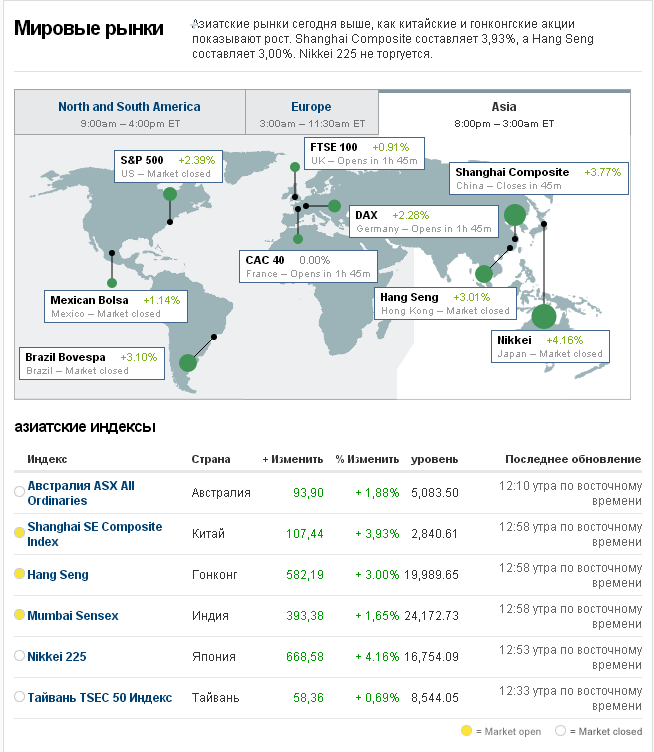Click closed-market circle for Тайвань TSEC 50

point(19,696)
